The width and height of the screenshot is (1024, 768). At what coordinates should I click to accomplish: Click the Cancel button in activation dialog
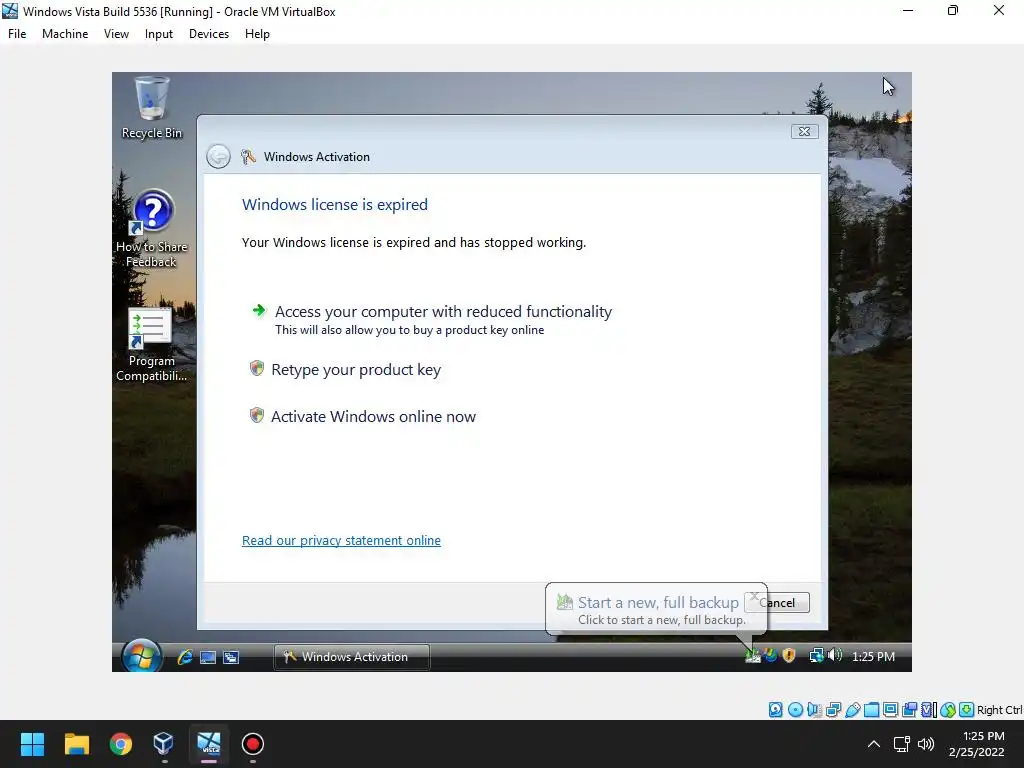[x=790, y=603]
